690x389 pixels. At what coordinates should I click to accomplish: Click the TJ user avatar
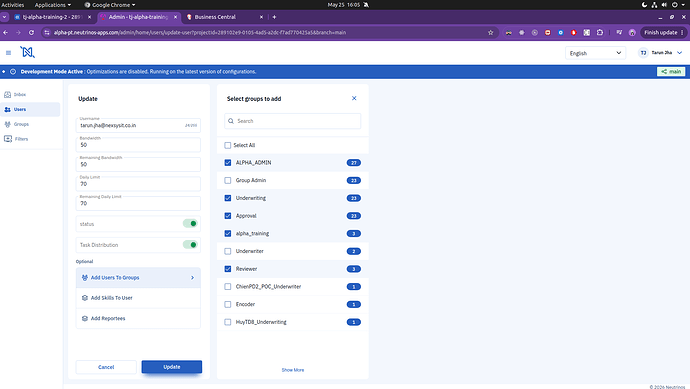click(643, 53)
